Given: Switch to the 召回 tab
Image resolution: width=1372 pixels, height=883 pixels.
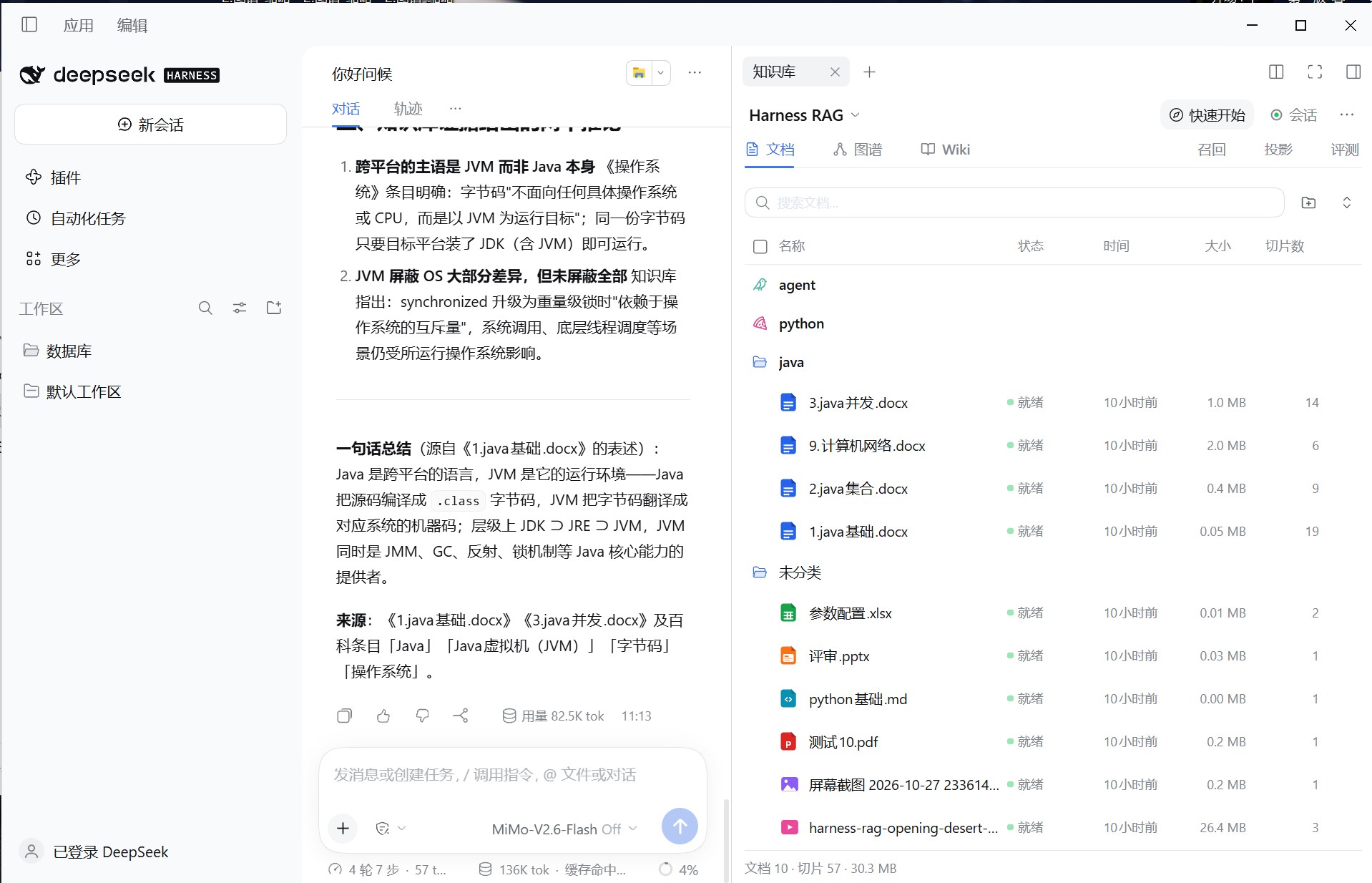Looking at the screenshot, I should click(1212, 150).
